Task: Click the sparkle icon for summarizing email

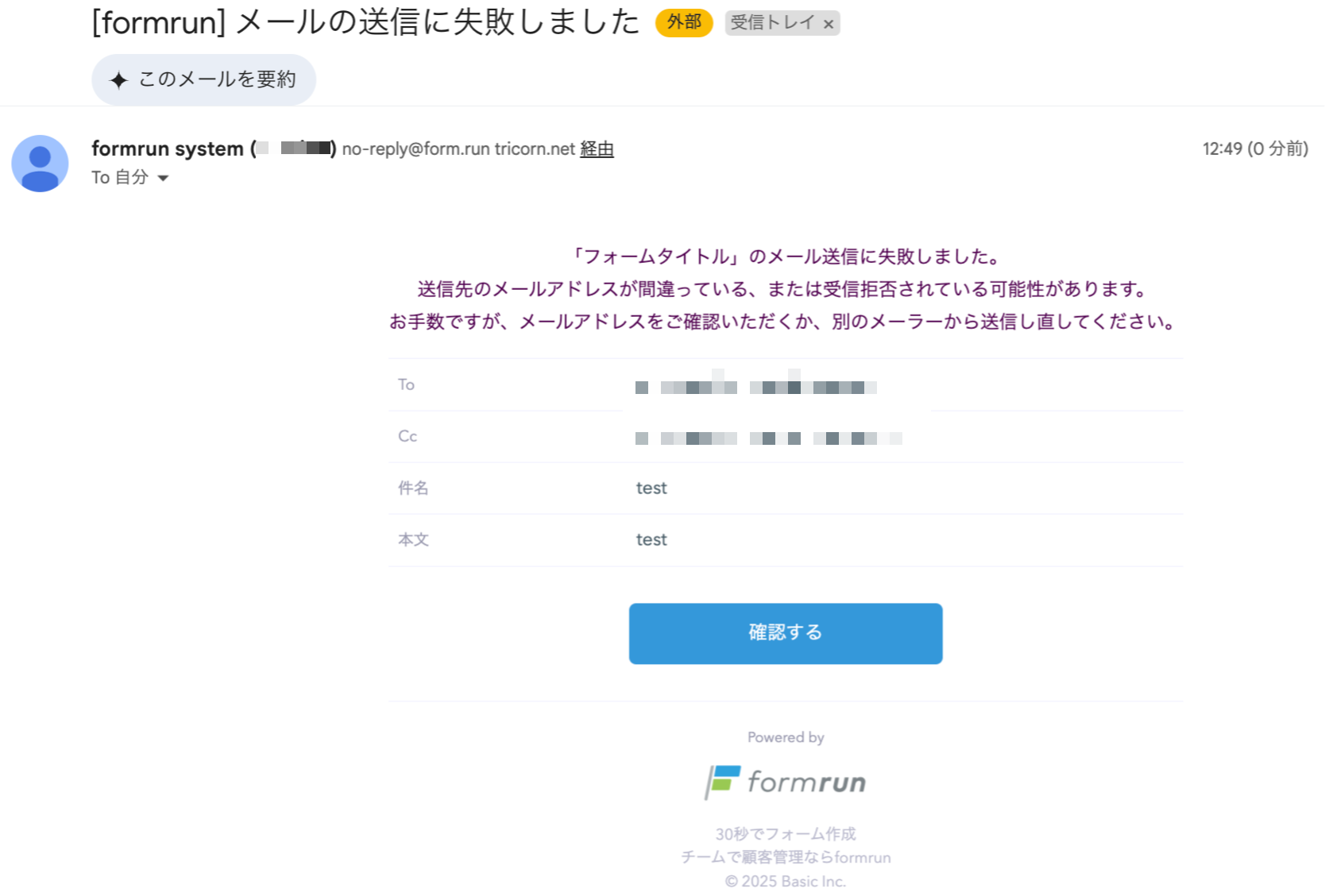Action: 118,80
